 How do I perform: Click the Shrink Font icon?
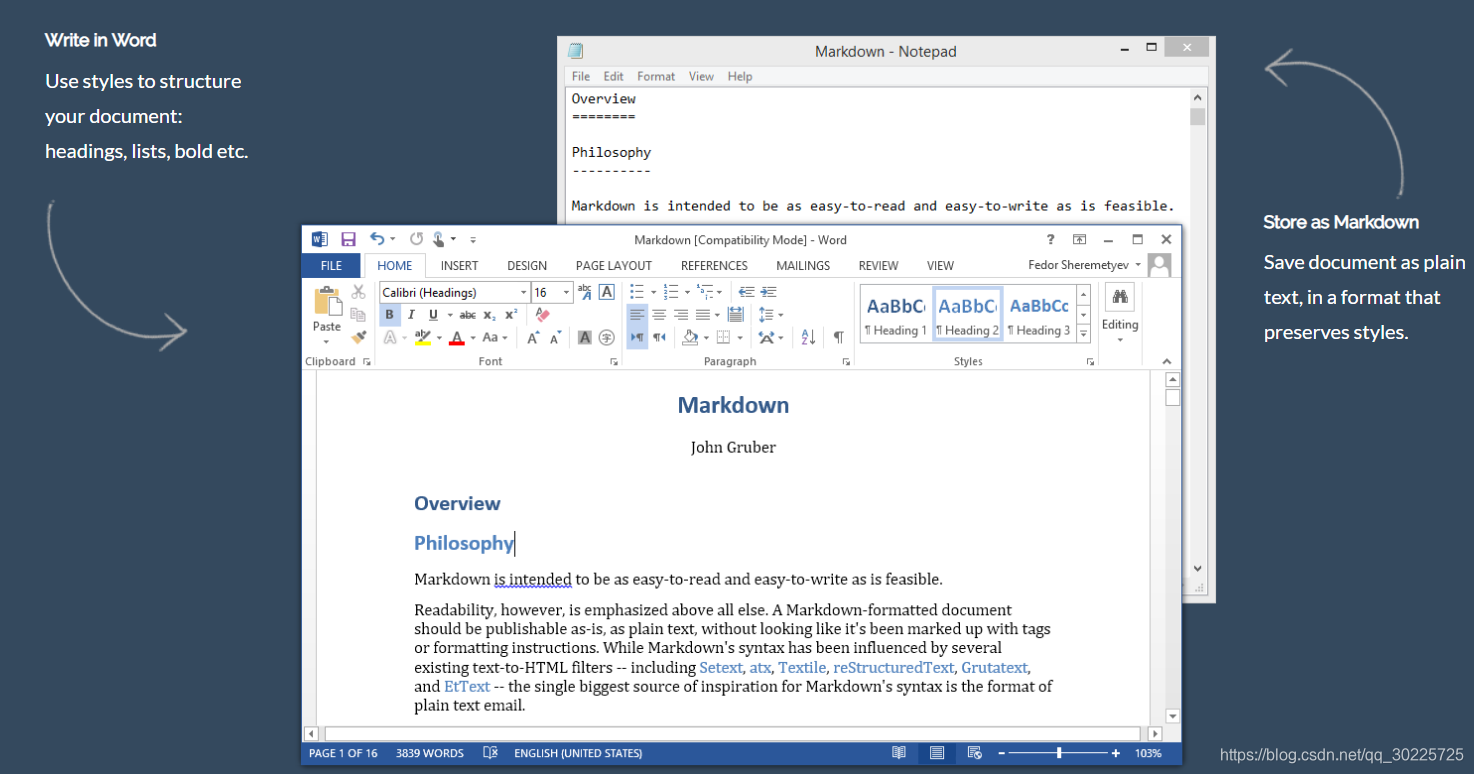pos(555,338)
